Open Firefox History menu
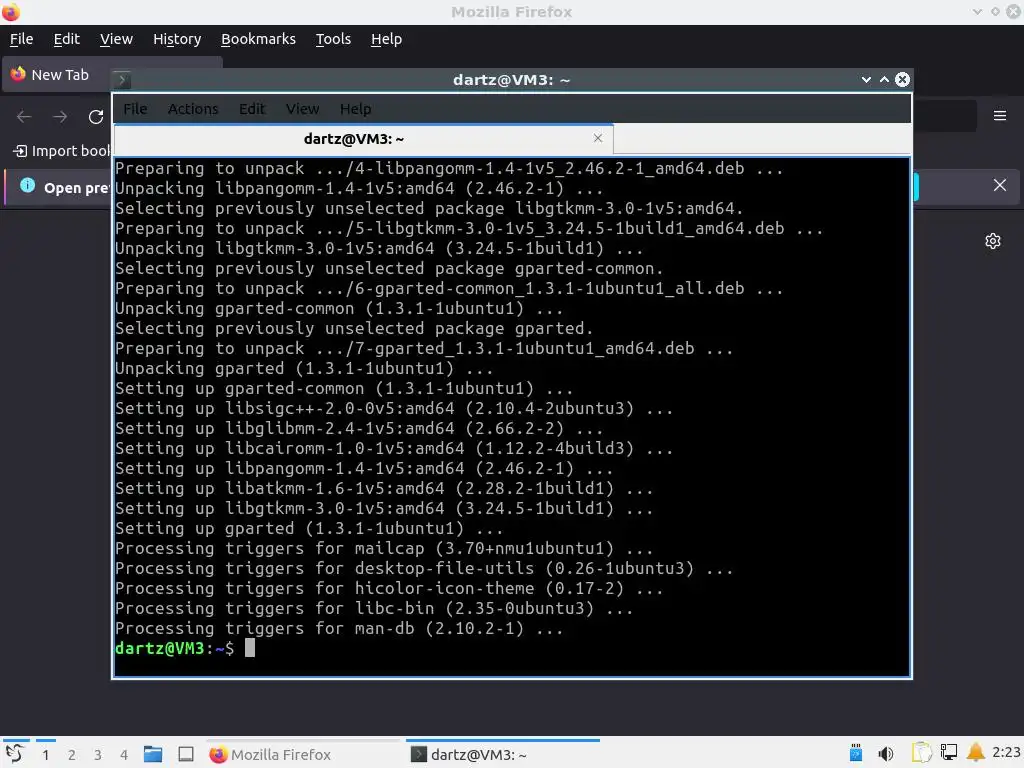Screen dimensions: 1024x768 [x=177, y=39]
